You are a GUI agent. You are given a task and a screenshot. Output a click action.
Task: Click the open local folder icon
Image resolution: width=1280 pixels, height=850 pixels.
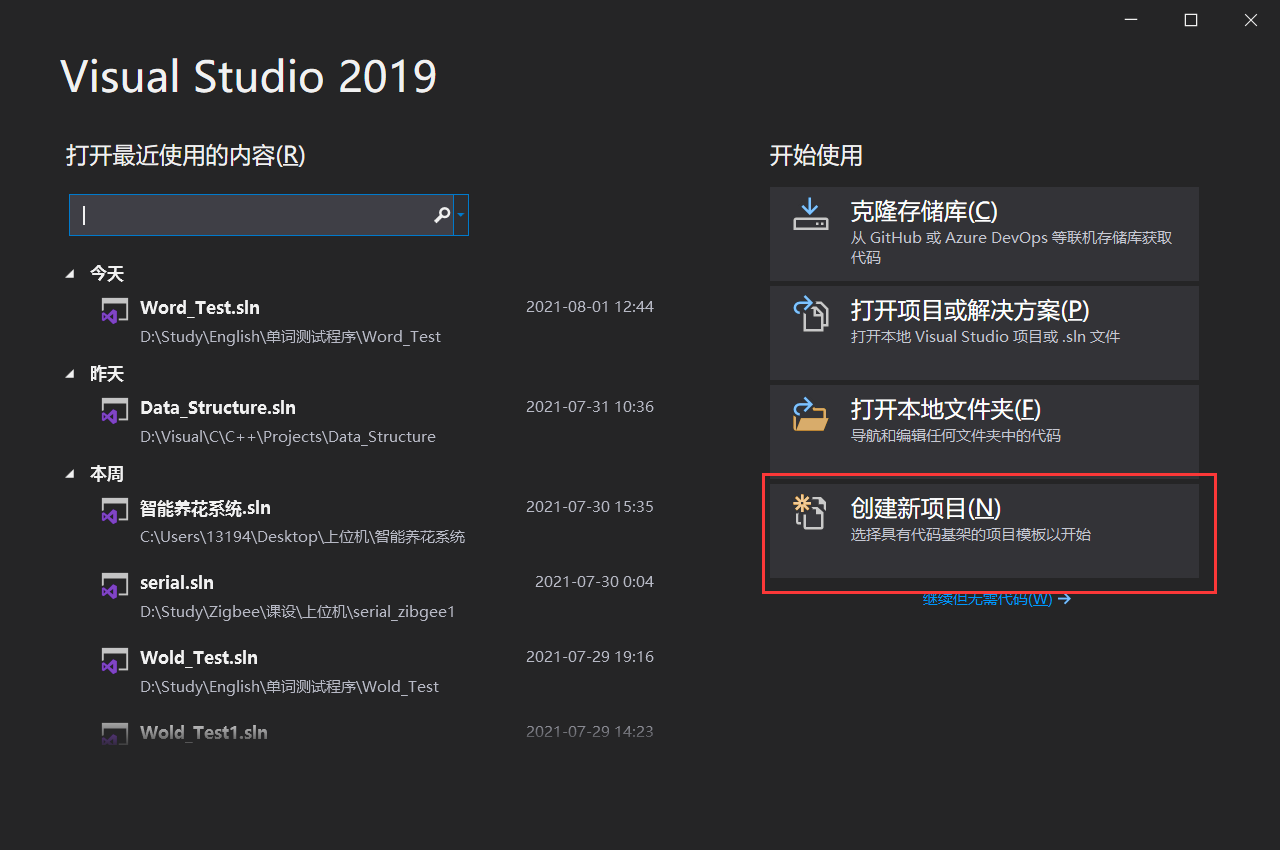(x=810, y=413)
